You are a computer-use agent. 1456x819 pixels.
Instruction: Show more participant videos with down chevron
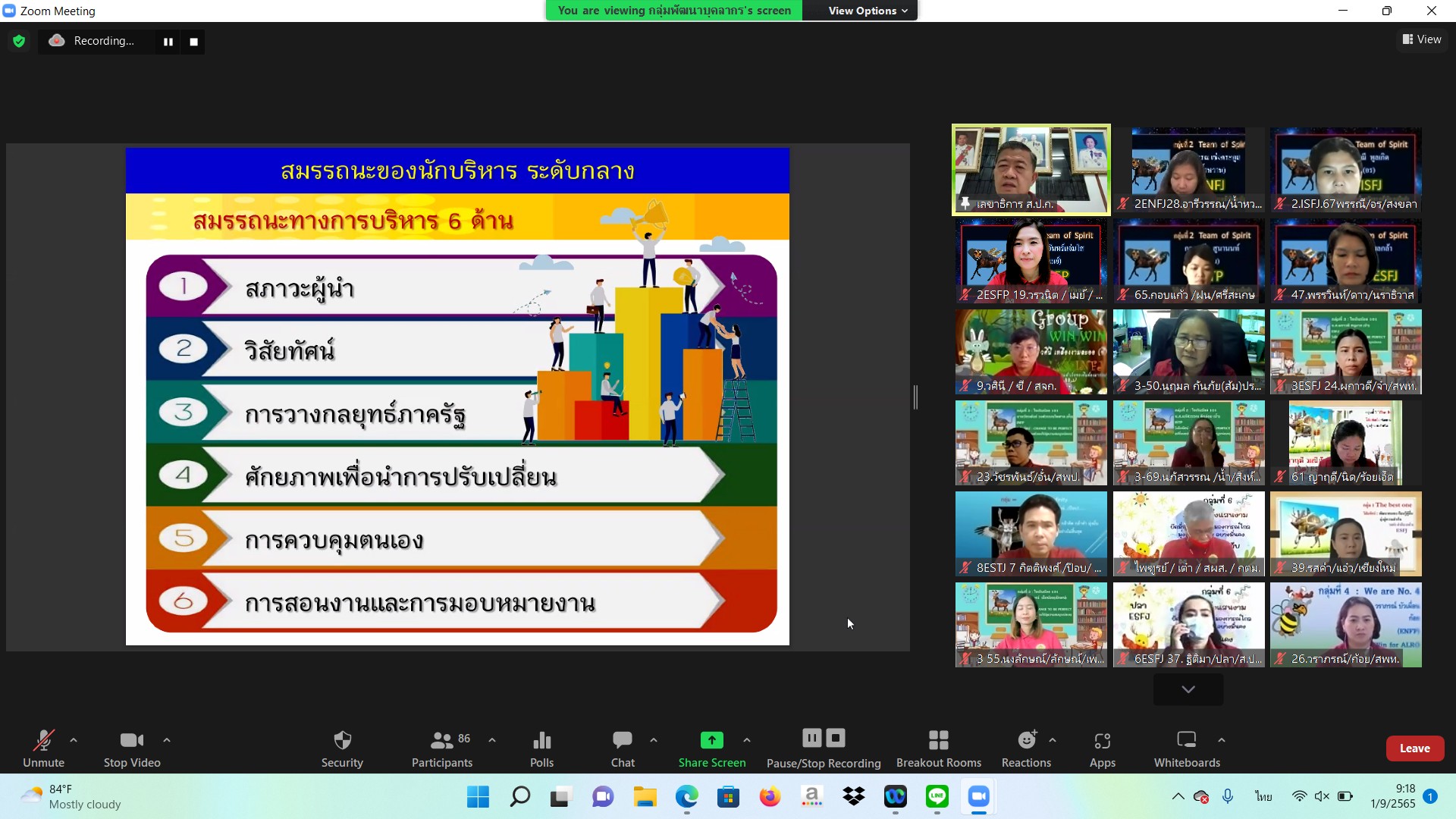click(x=1188, y=689)
